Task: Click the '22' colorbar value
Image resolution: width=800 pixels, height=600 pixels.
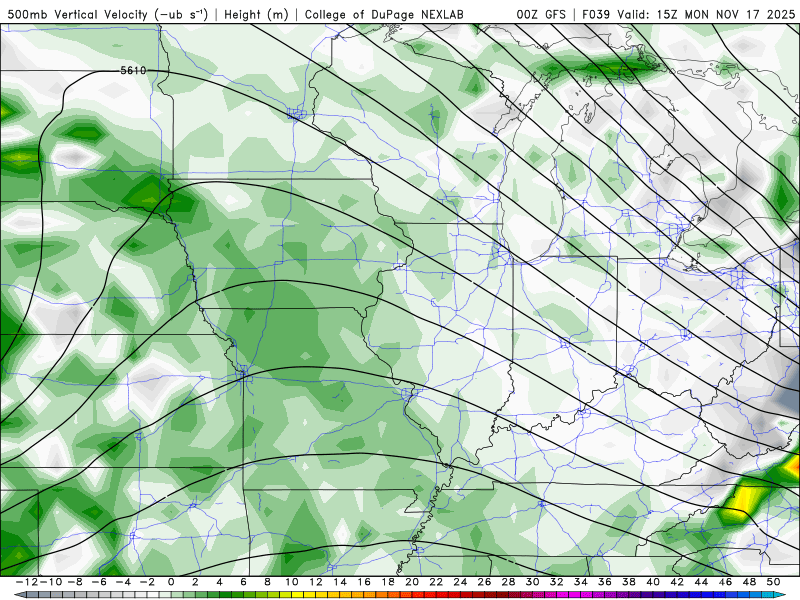Action: [x=436, y=582]
